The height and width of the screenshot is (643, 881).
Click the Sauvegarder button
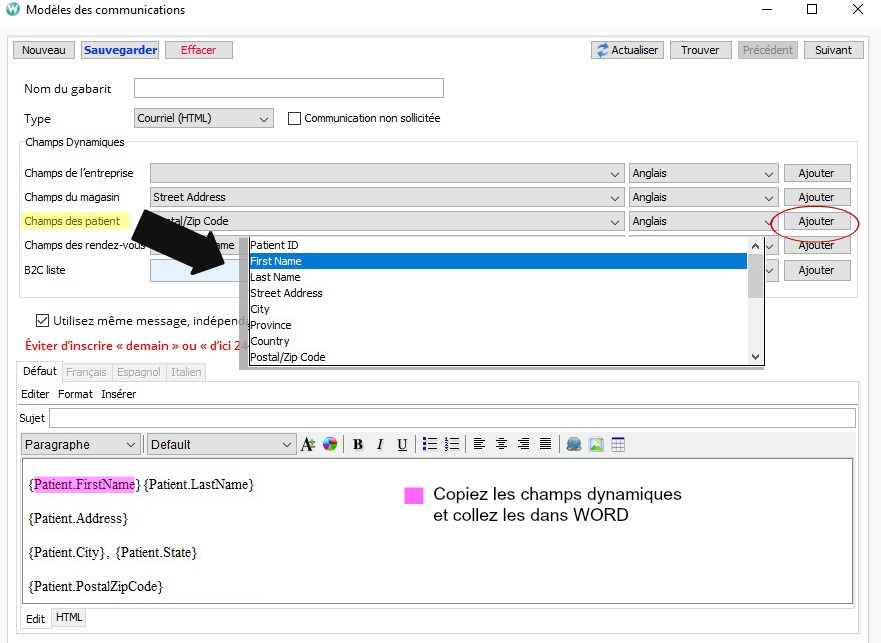coord(120,50)
